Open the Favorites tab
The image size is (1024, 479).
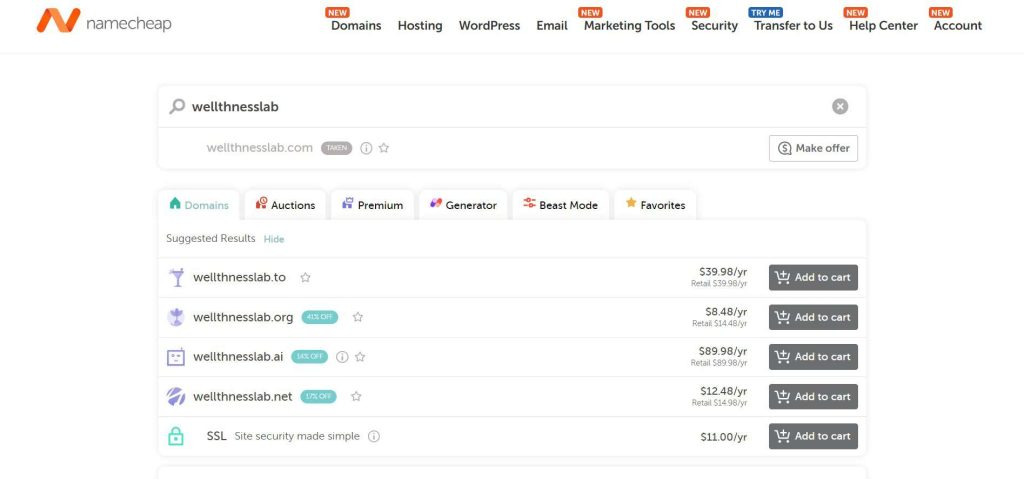click(655, 205)
